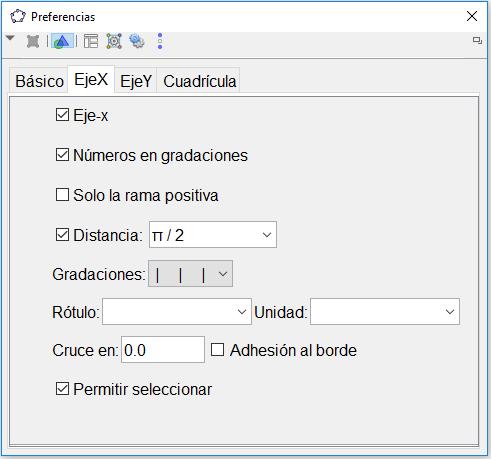
Task: Enable Solo la rama positiva
Action: (x=62, y=195)
